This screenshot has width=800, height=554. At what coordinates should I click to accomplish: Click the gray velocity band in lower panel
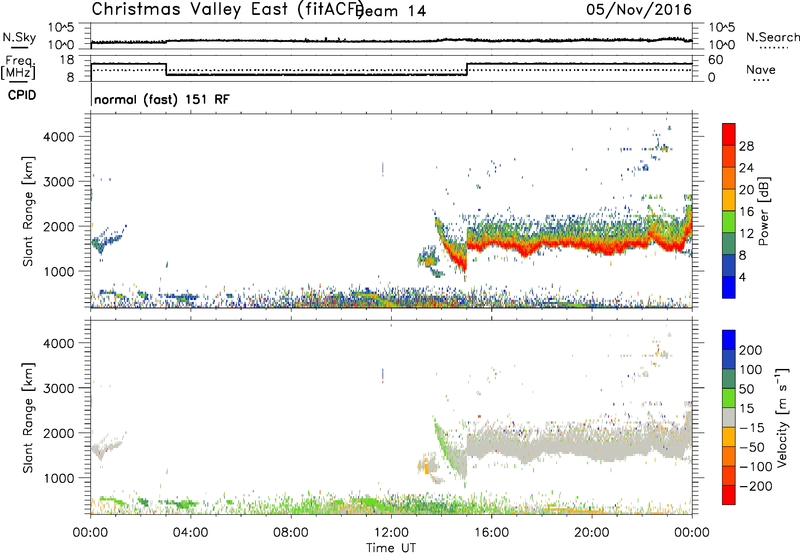579,444
